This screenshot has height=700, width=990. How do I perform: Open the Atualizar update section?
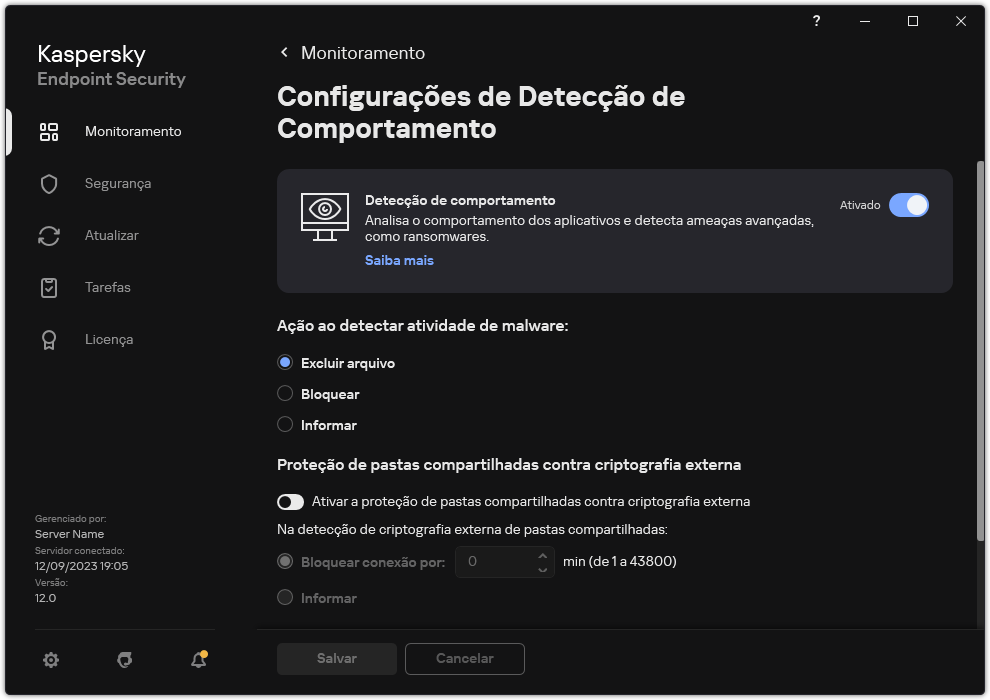(111, 235)
